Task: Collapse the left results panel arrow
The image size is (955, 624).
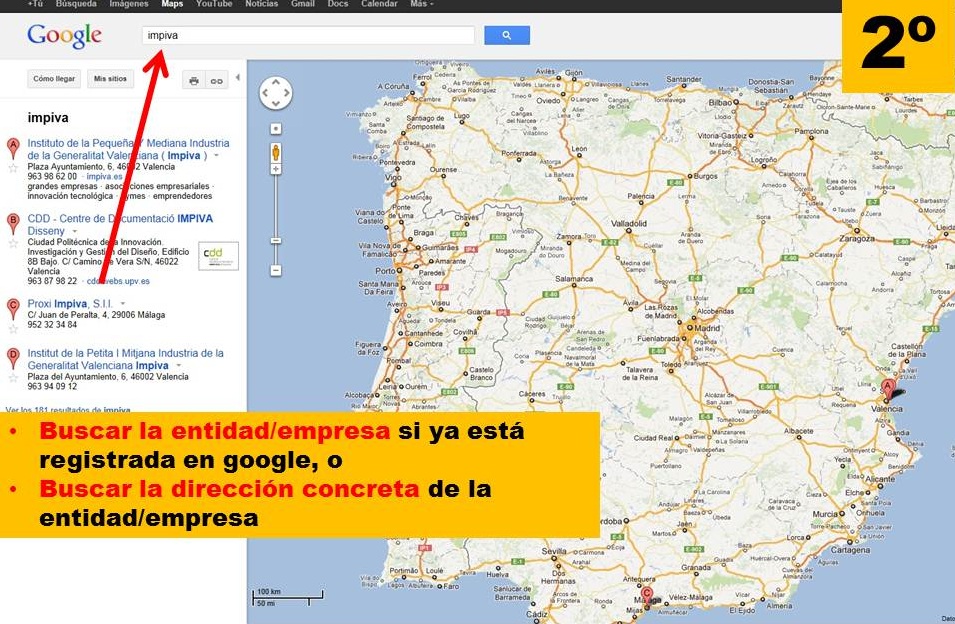Action: coord(238,78)
